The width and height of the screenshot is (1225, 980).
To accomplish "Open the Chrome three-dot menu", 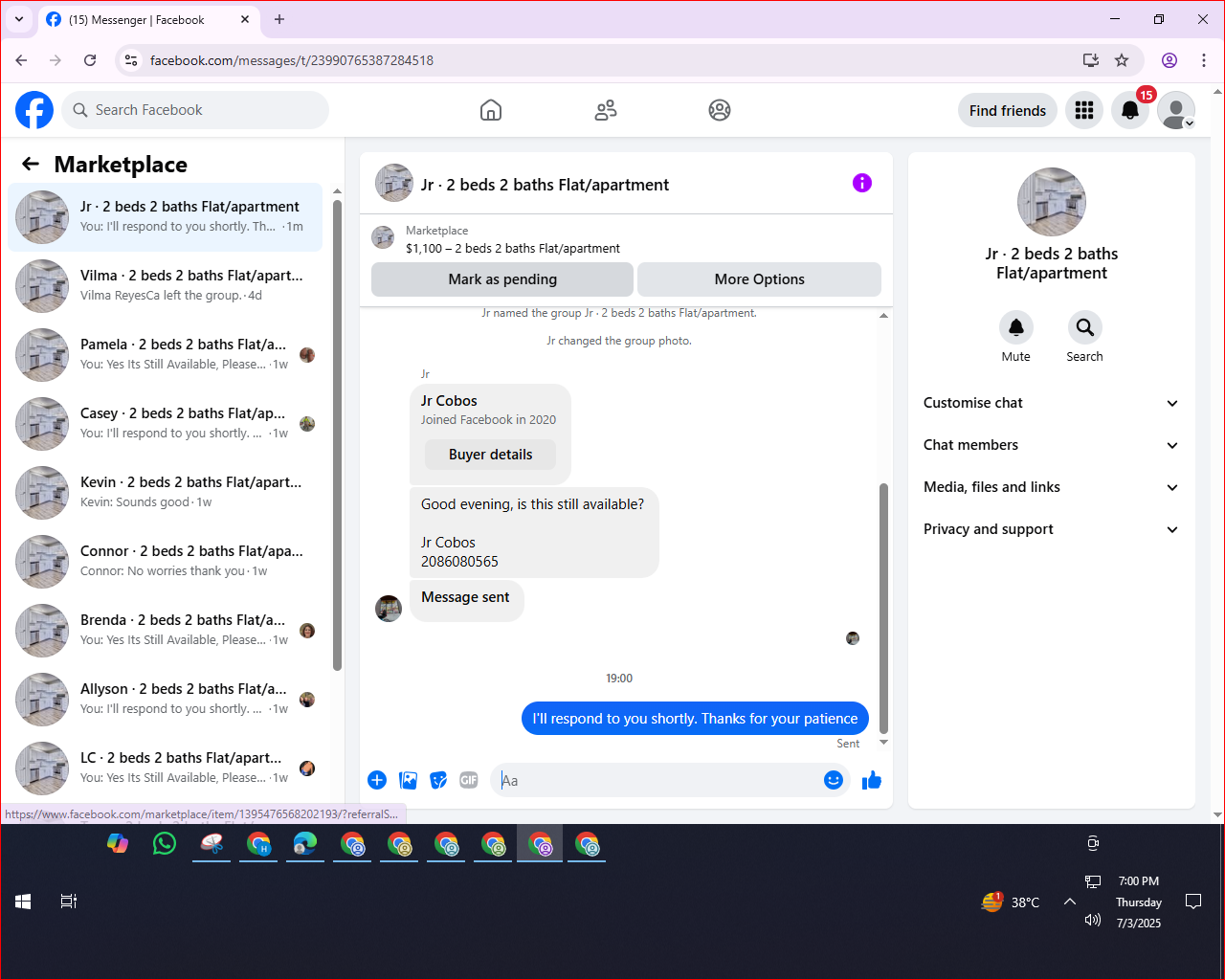I will (x=1204, y=60).
